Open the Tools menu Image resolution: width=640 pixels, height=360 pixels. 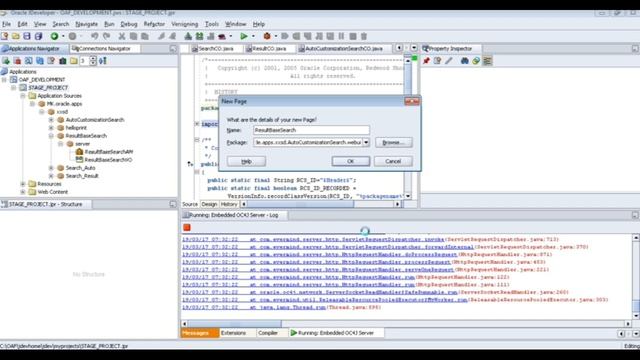212,24
